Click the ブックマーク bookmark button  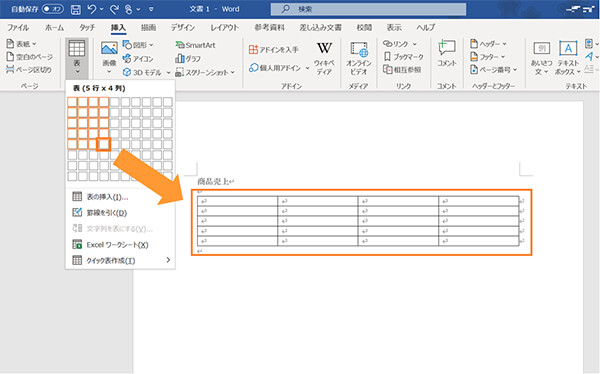click(x=404, y=57)
